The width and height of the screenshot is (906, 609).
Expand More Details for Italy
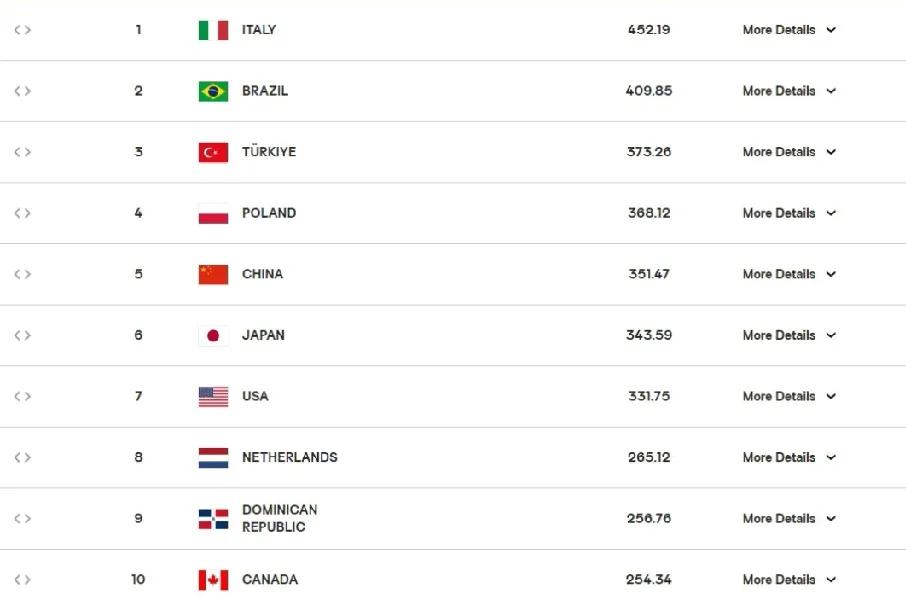click(x=789, y=30)
